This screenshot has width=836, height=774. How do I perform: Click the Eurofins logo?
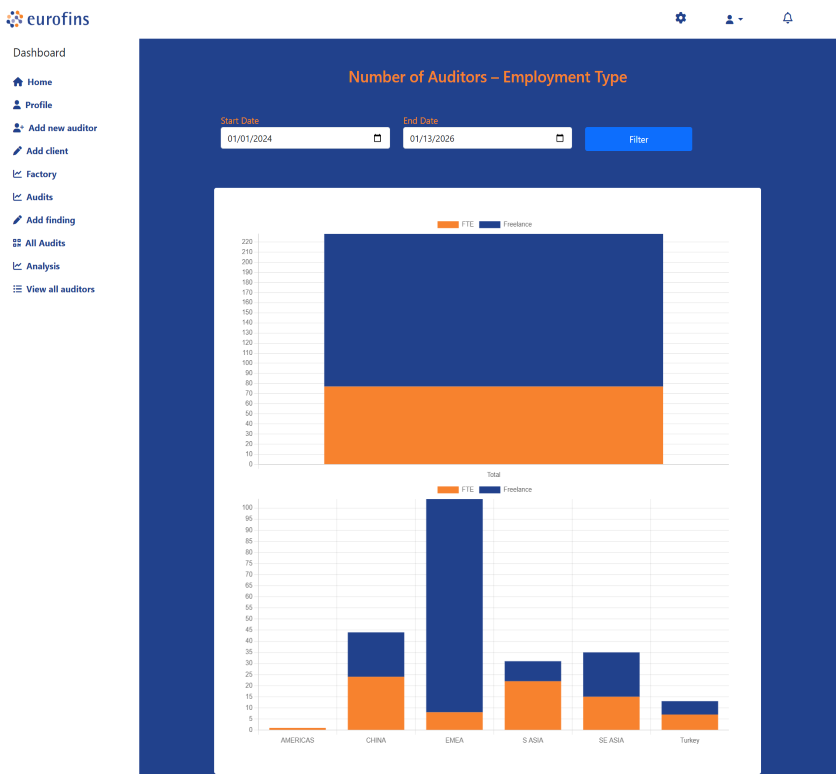pyautogui.click(x=48, y=18)
